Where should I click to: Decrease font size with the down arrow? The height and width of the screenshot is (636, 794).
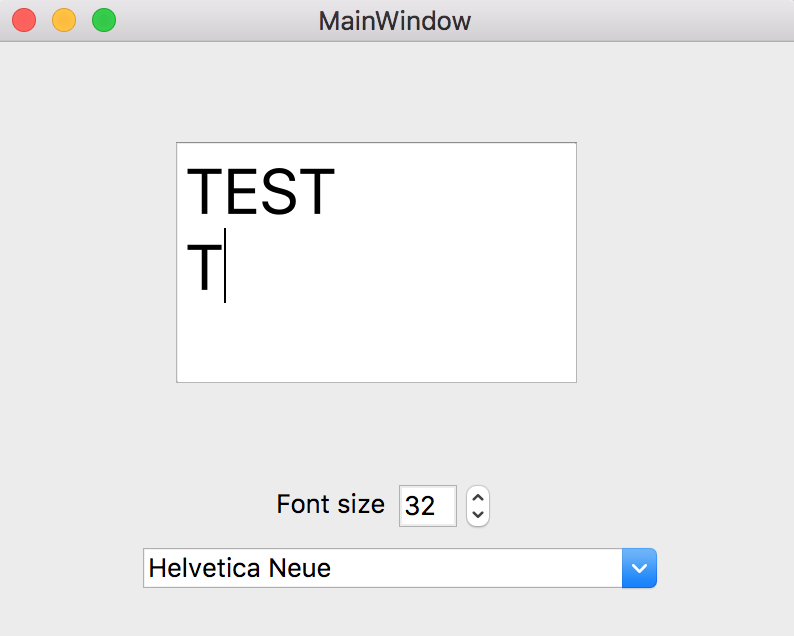(x=478, y=515)
